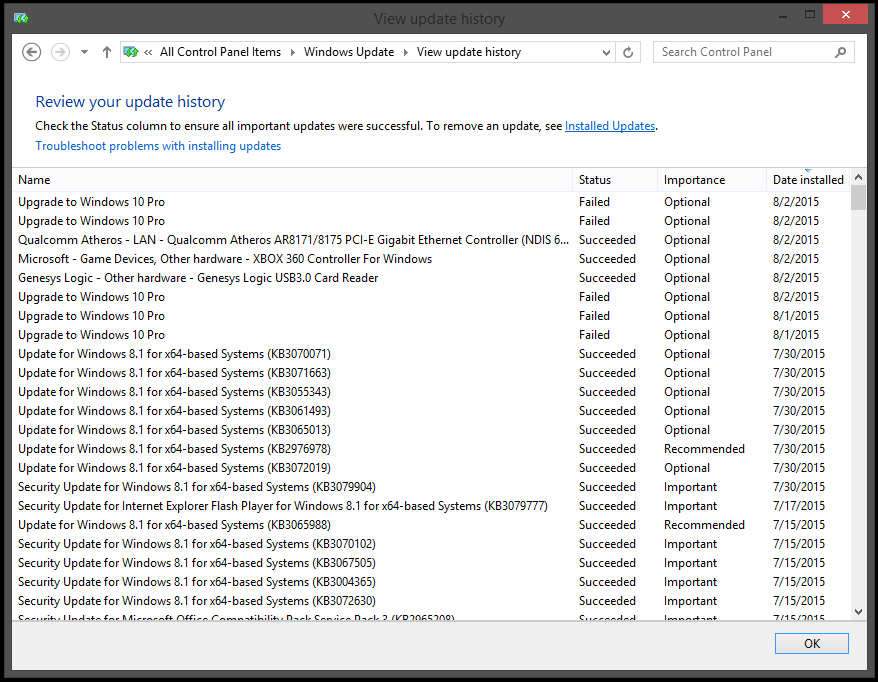Click the scrollbar up arrow
This screenshot has height=682, width=878.
click(x=858, y=177)
